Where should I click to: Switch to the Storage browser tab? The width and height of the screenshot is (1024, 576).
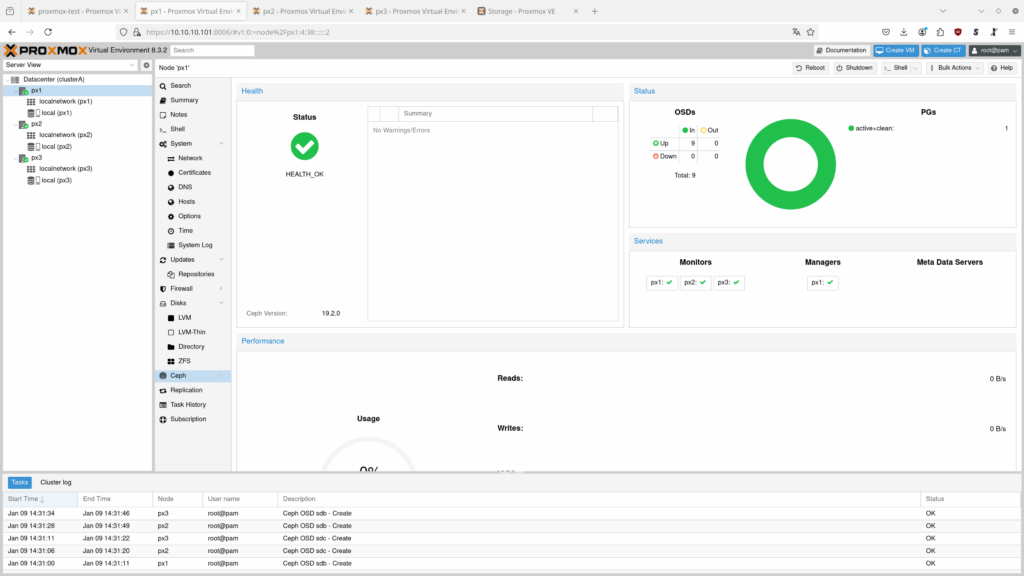pos(528,11)
